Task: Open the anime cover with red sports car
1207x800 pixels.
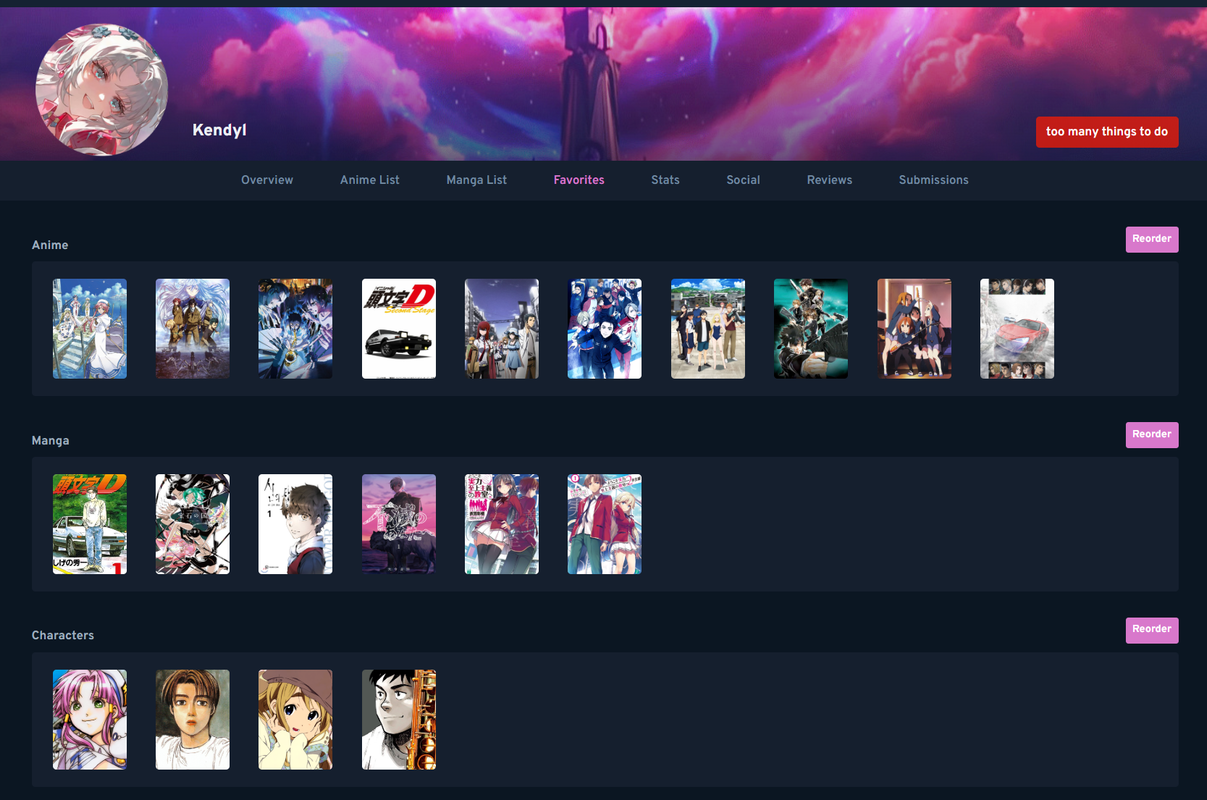Action: click(1017, 329)
